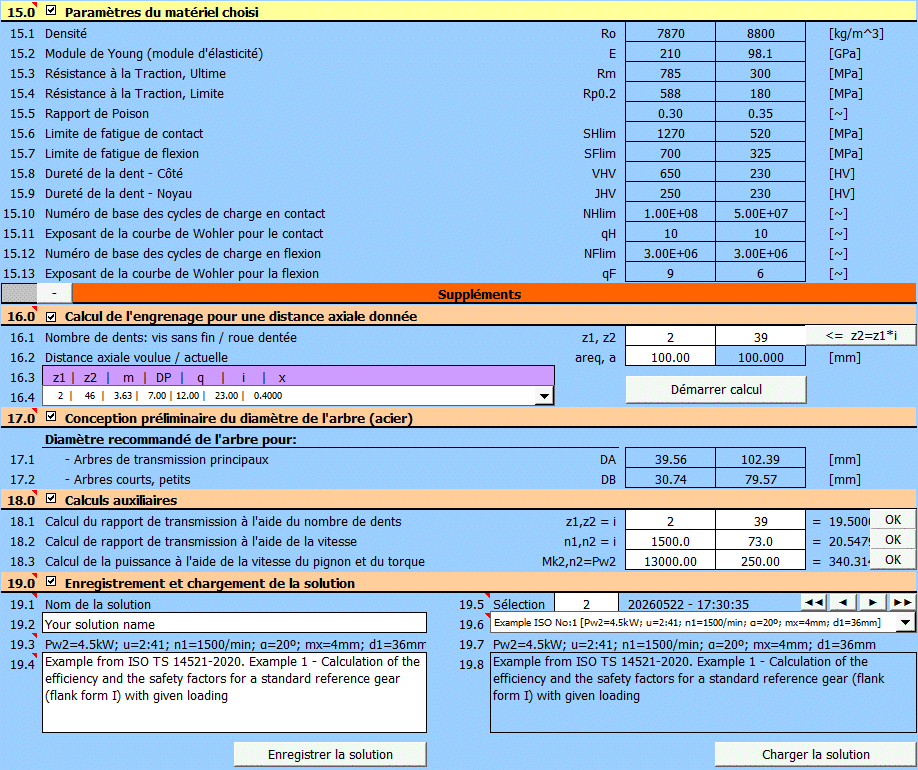The width and height of the screenshot is (918, 770).
Task: Open the 19.6 saved solution dropdown
Action: (906, 622)
